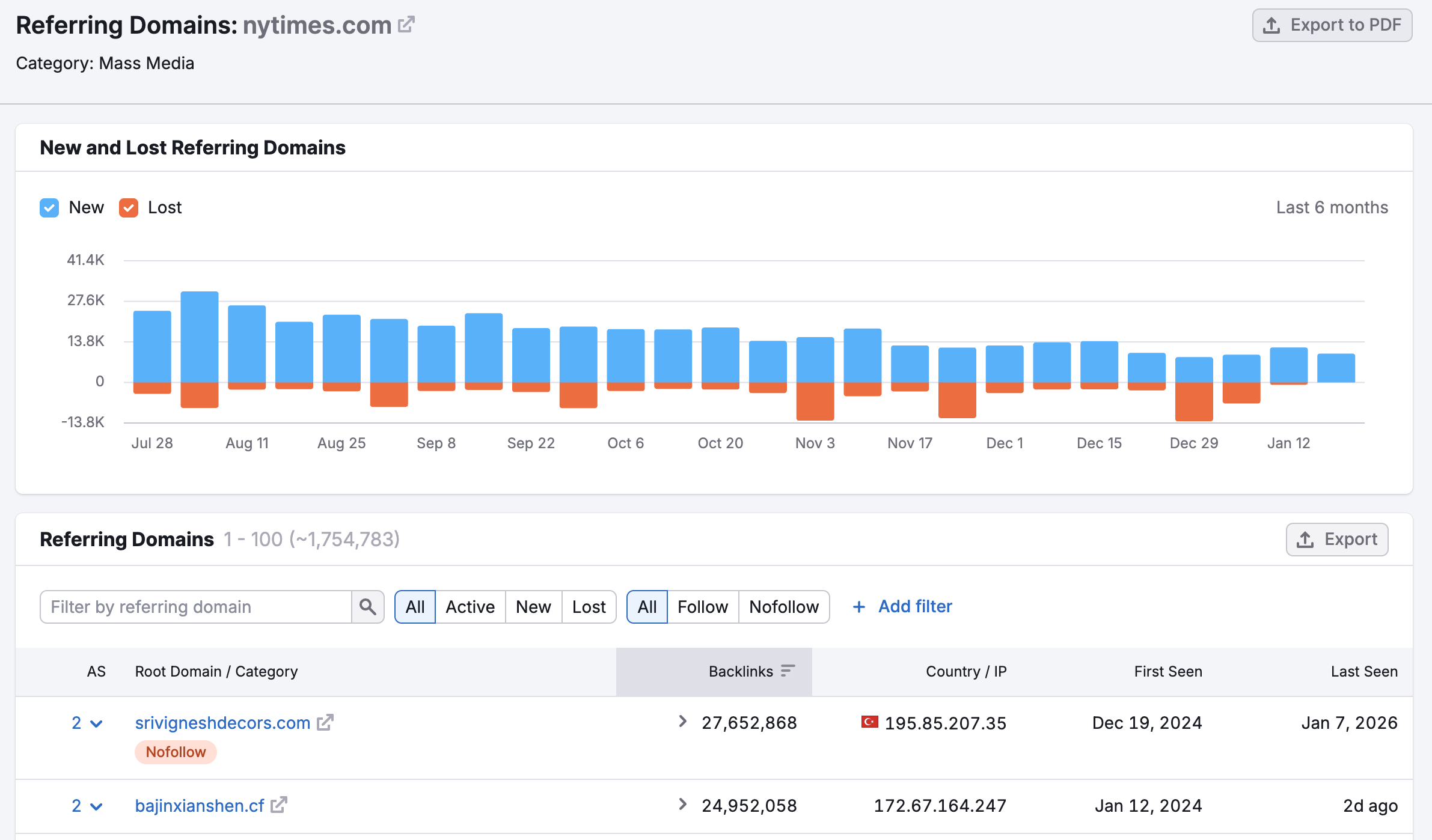Click the upload icon inside the Export button

pyautogui.click(x=1306, y=540)
